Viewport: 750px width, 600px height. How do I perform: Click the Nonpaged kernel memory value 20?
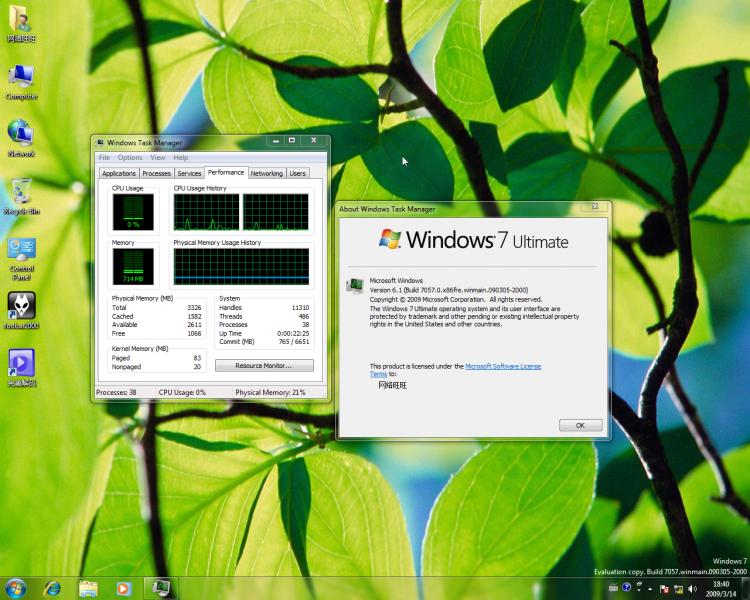197,367
